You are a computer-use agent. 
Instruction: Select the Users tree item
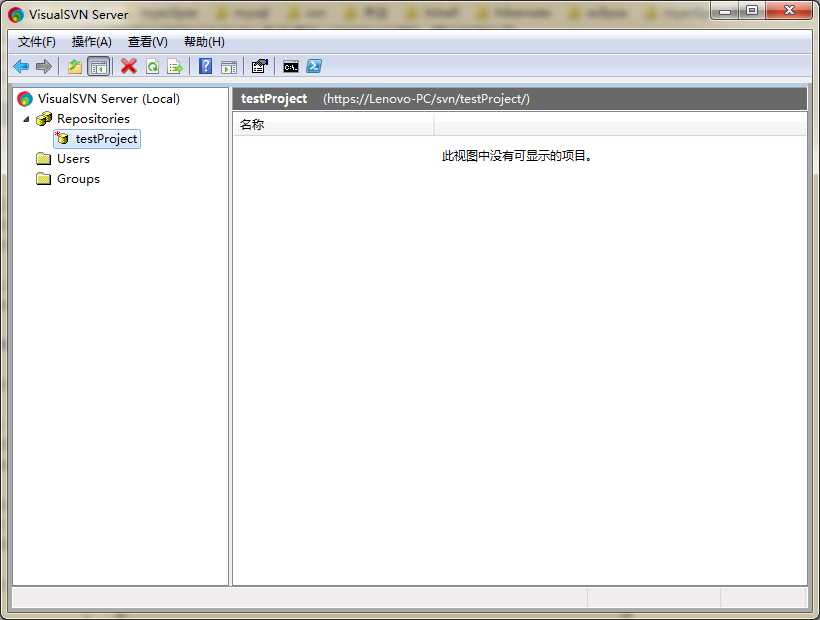(x=73, y=158)
